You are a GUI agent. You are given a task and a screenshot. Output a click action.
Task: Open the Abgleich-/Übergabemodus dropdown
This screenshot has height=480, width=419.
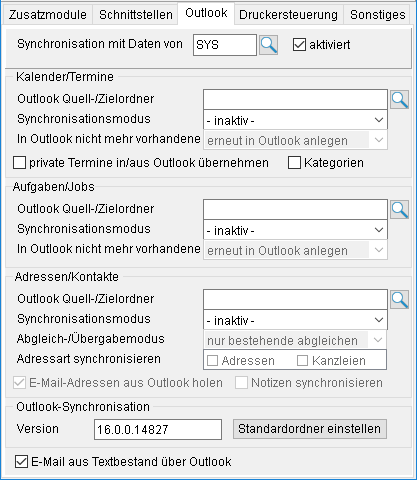(x=295, y=340)
